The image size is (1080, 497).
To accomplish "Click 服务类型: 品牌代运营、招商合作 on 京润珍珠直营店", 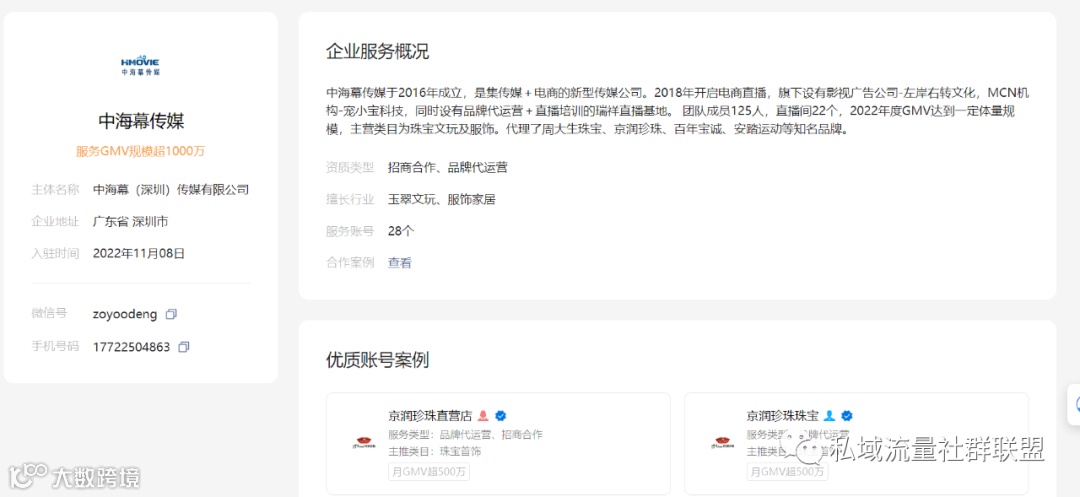I will pyautogui.click(x=466, y=434).
